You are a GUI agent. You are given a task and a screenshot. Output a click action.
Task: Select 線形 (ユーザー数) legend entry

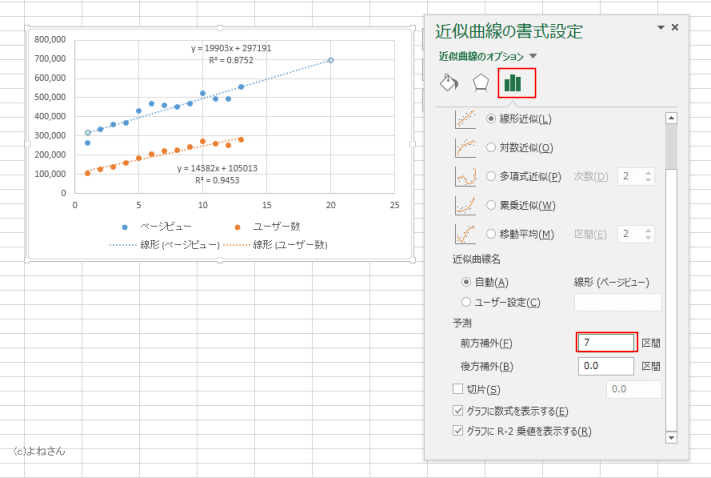(275, 245)
